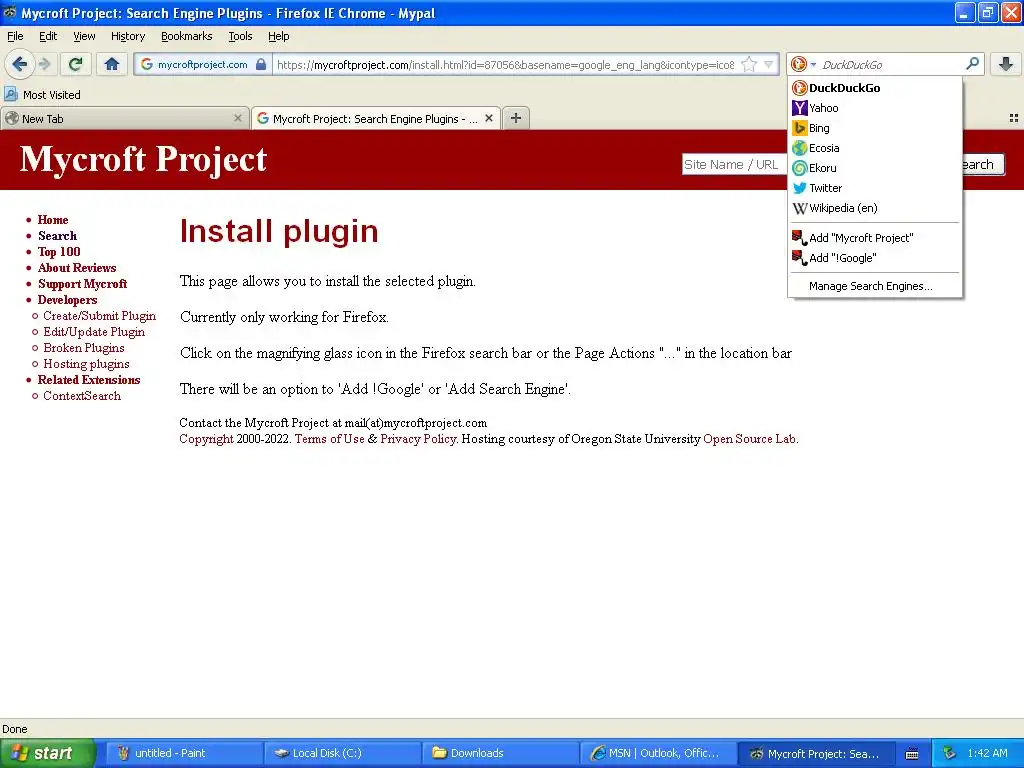Open the File menu

coord(15,37)
